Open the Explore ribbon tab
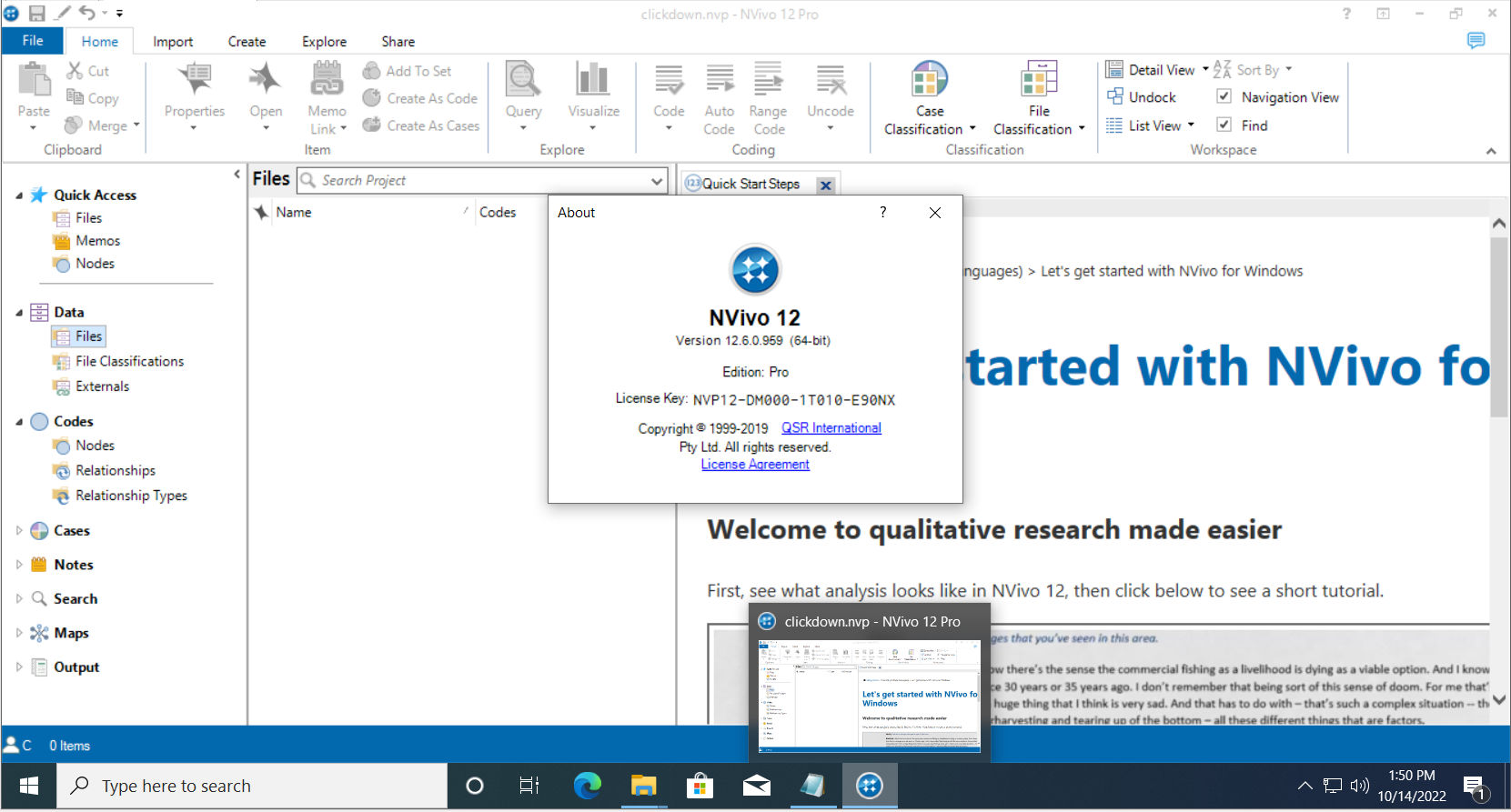Screen dimensions: 1511x812 coord(324,42)
